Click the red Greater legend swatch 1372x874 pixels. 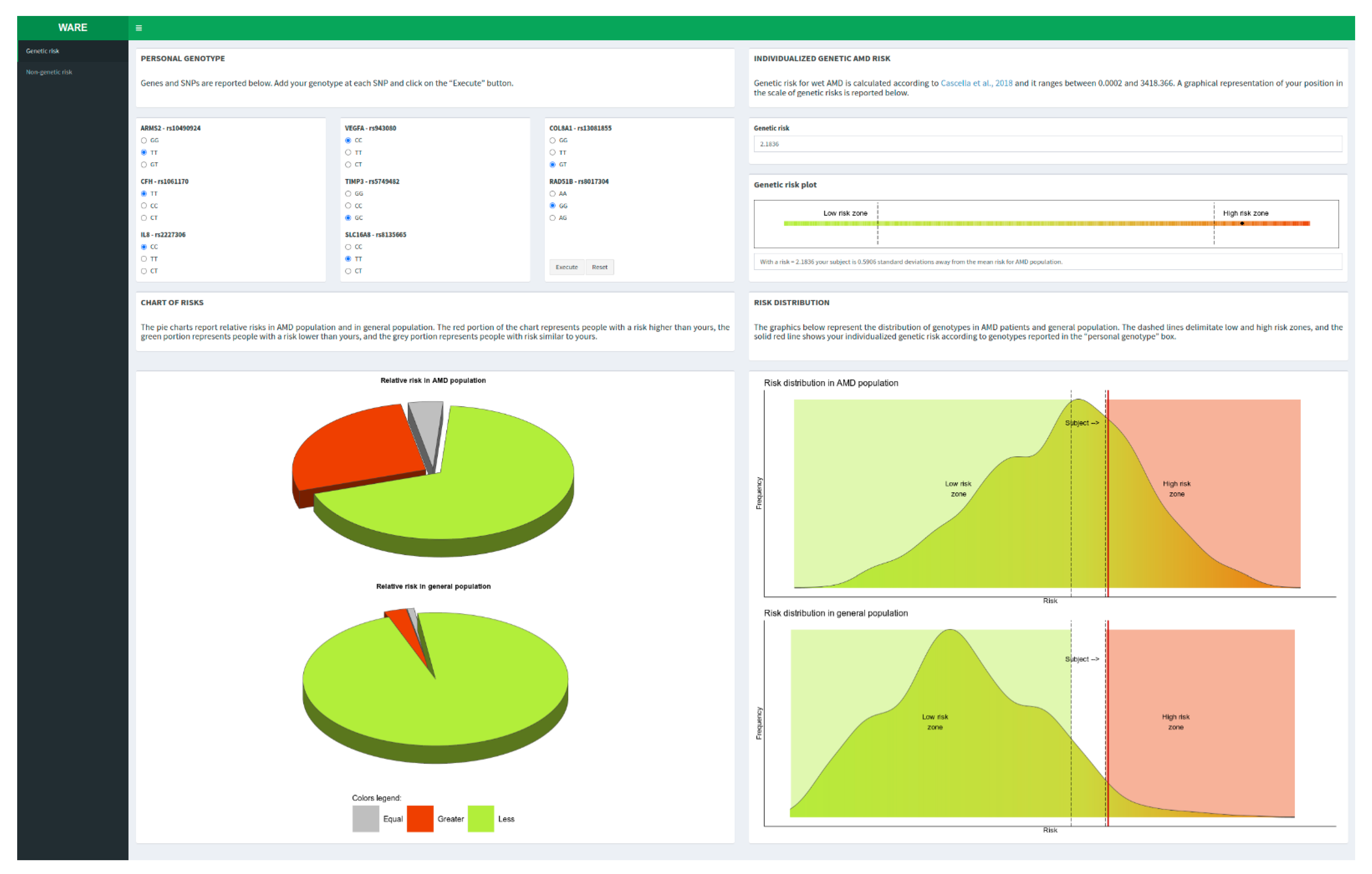(420, 819)
